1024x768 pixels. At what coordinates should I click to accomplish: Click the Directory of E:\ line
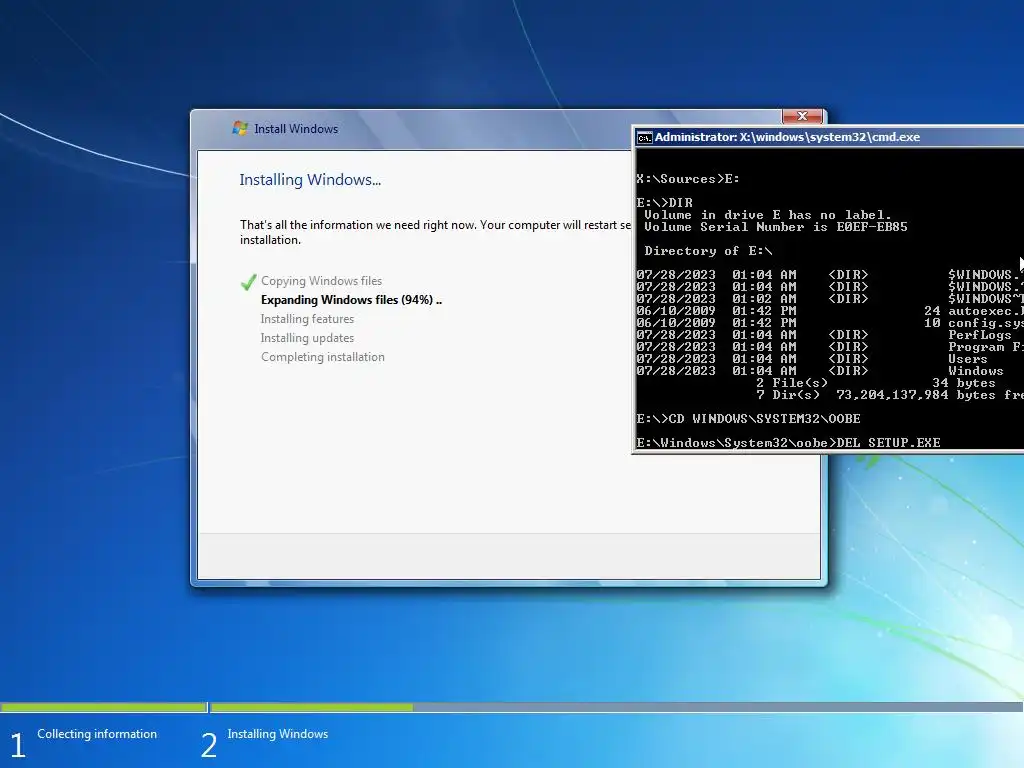click(708, 251)
